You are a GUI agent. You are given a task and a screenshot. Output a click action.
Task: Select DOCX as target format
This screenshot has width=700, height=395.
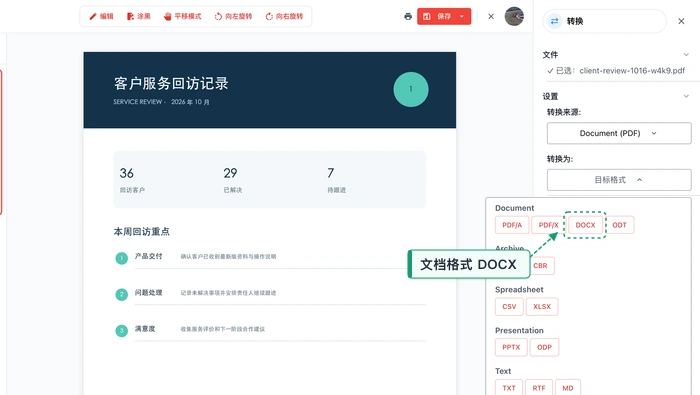coord(585,225)
